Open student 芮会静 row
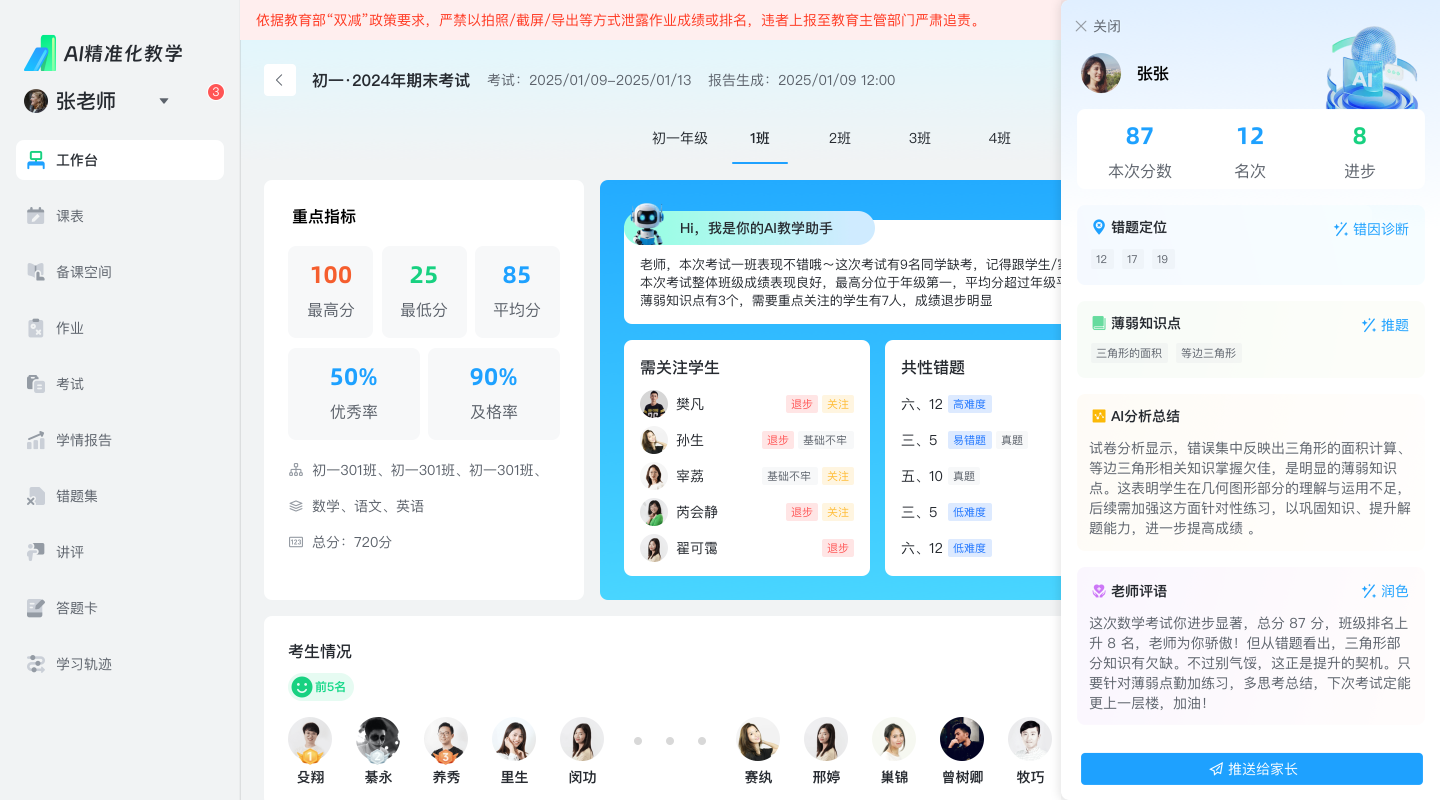Screen dimensions: 1440x800 pos(746,512)
